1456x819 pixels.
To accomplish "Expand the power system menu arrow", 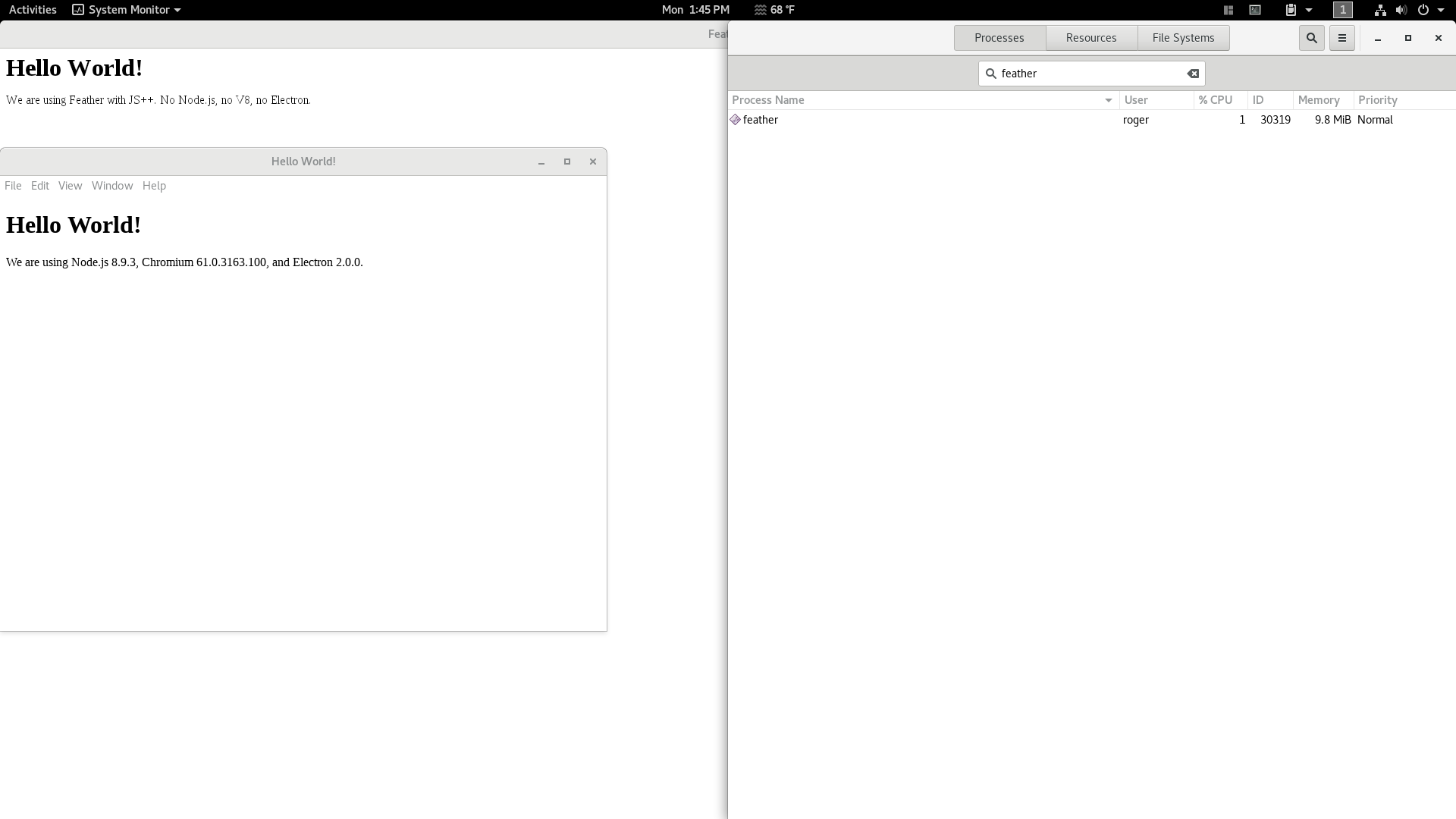I will click(1441, 10).
